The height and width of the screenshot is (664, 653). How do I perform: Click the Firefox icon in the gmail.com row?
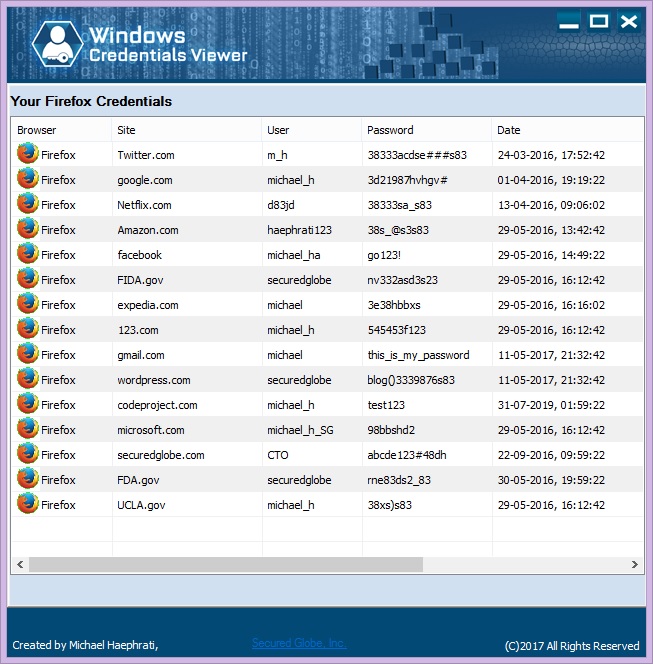(x=28, y=353)
